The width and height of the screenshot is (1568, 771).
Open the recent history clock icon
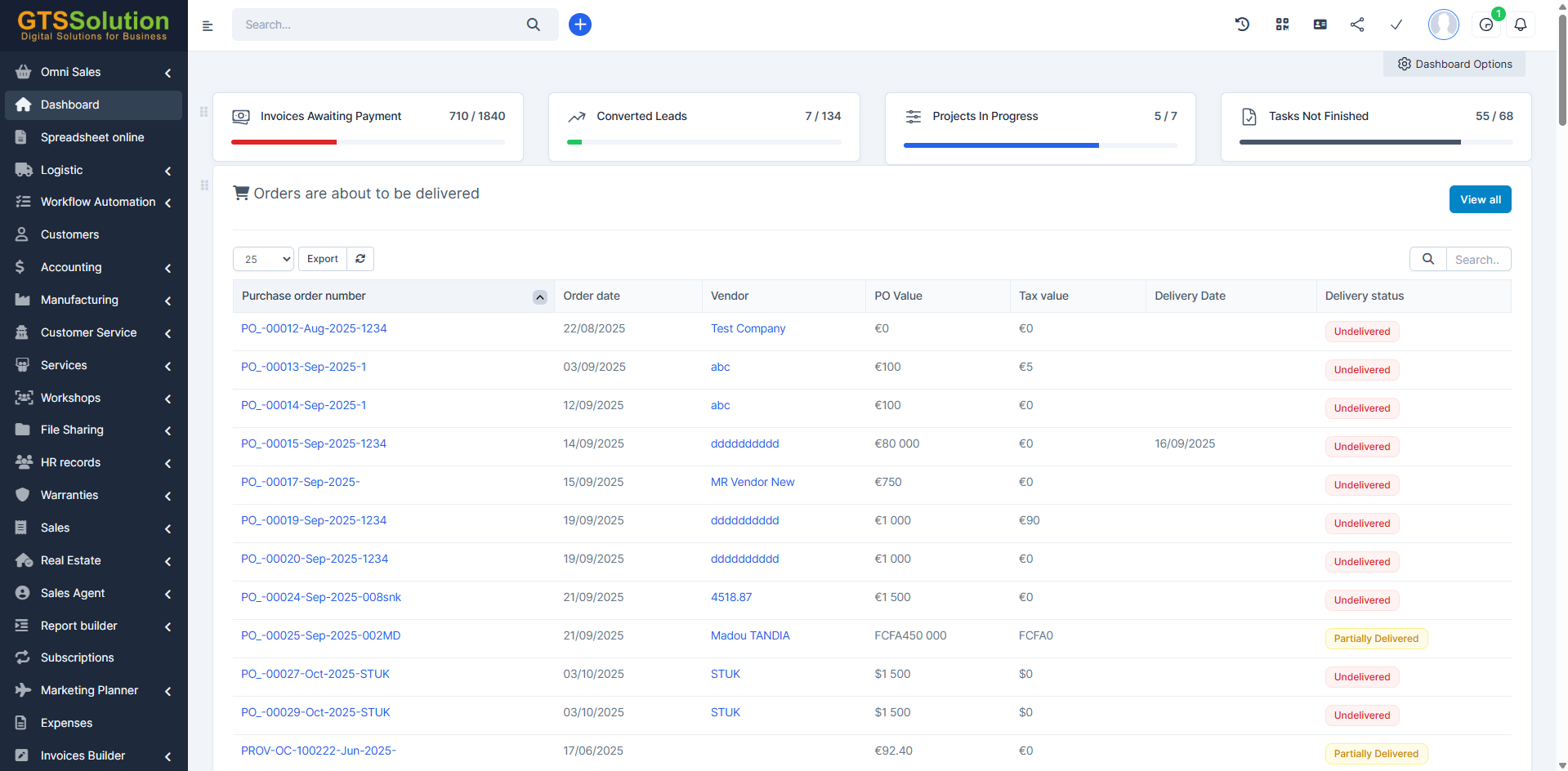tap(1242, 25)
